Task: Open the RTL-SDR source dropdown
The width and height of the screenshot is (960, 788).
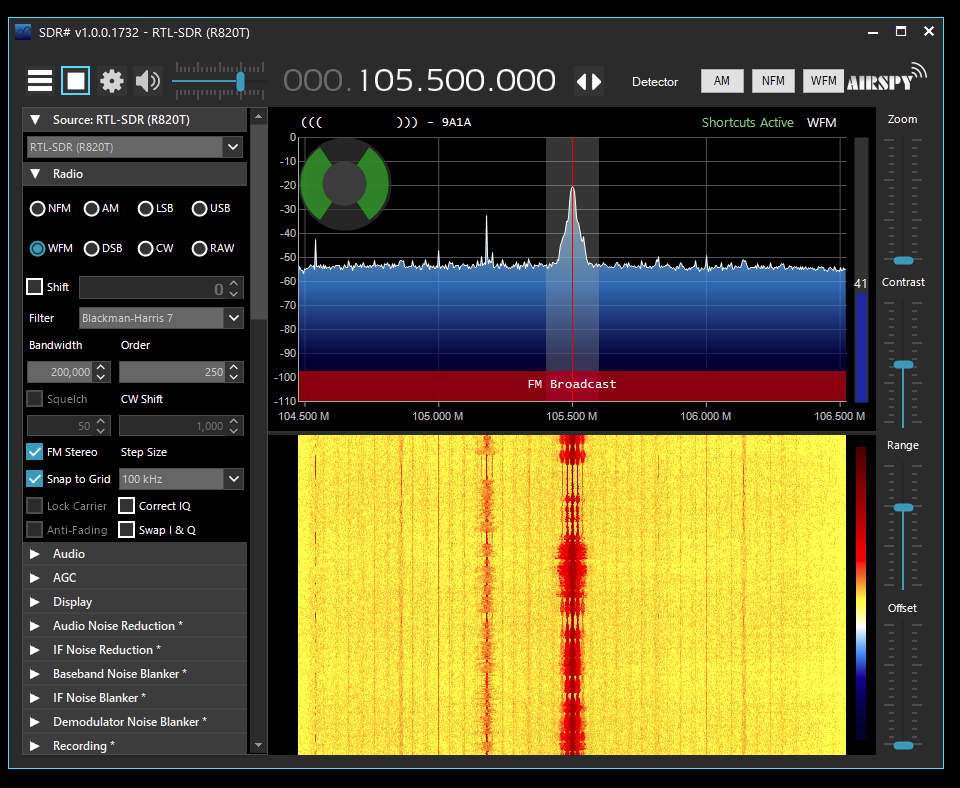Action: coord(233,147)
